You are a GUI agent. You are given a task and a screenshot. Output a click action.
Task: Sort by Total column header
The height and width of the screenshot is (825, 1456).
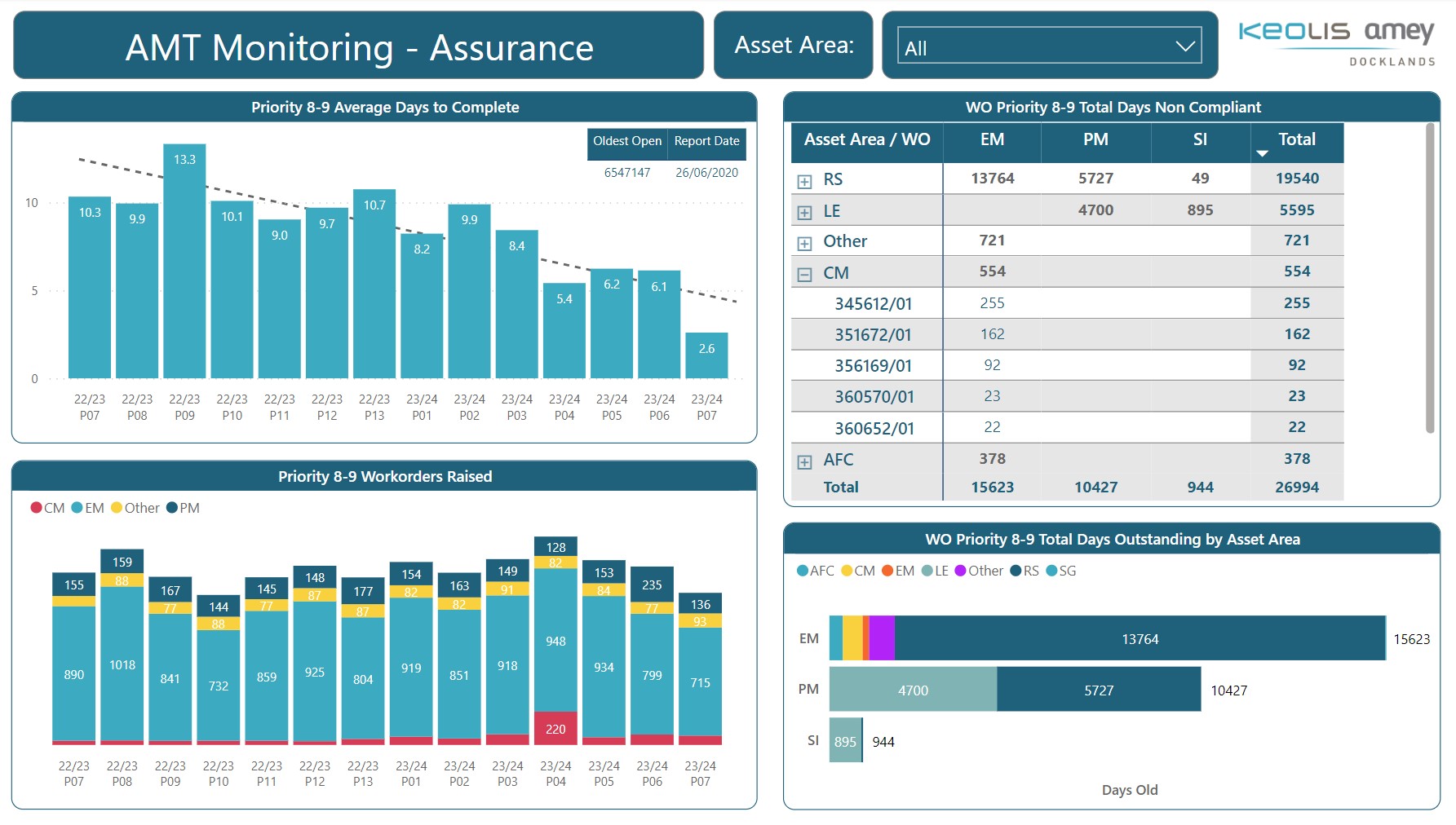tap(1296, 139)
